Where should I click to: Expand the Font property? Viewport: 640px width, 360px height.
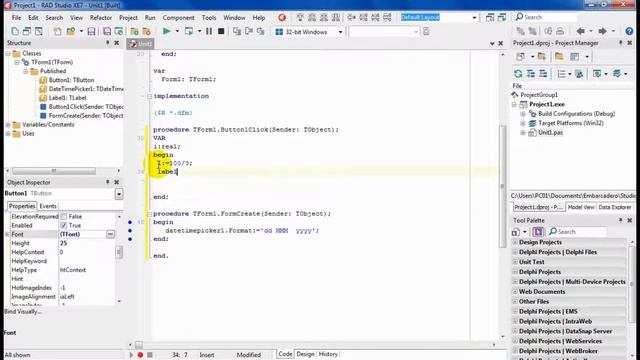coord(7,234)
